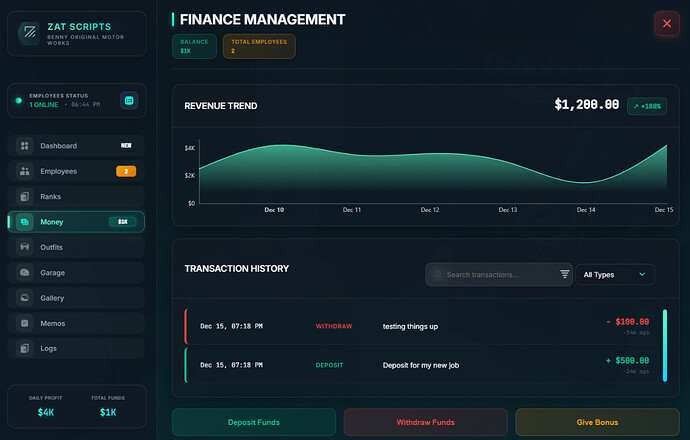Click the + $500.00 deposit amount
This screenshot has height=440, width=690.
click(628, 360)
